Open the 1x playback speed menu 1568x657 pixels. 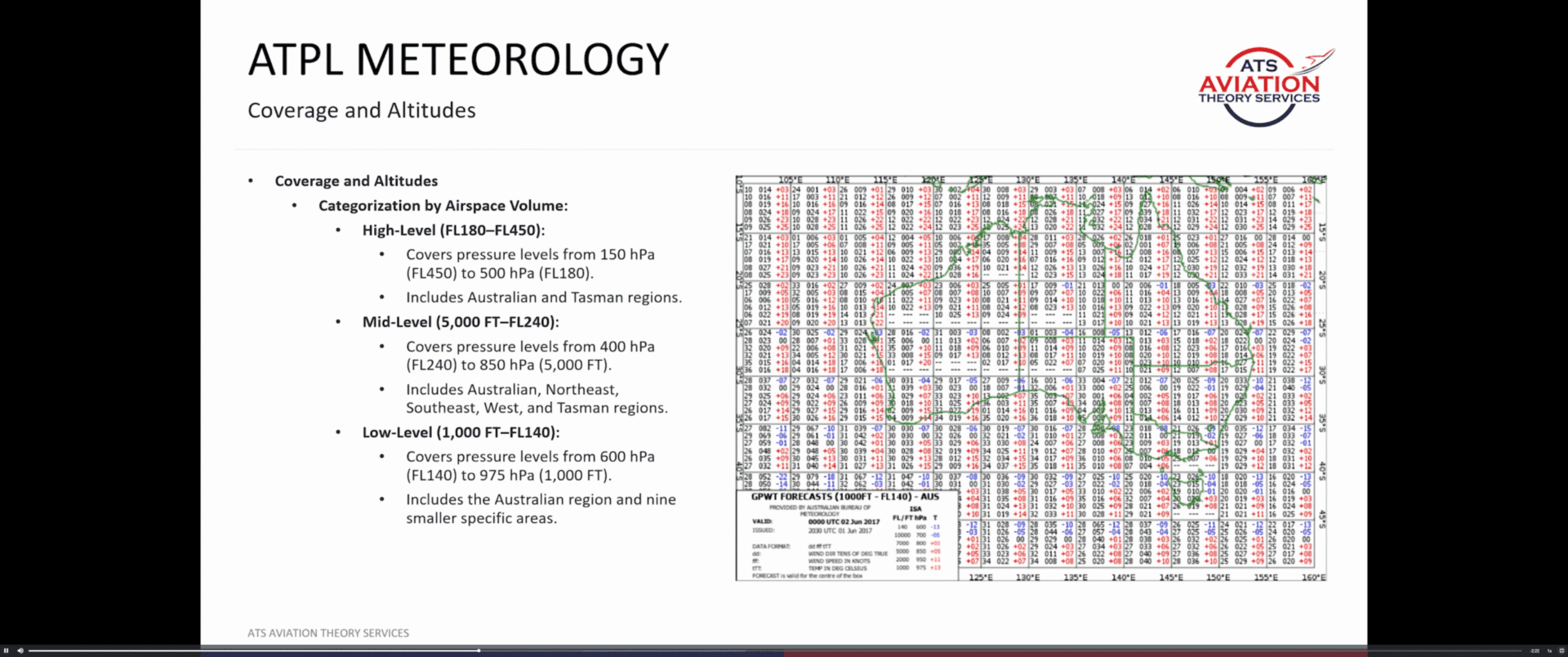point(1549,650)
